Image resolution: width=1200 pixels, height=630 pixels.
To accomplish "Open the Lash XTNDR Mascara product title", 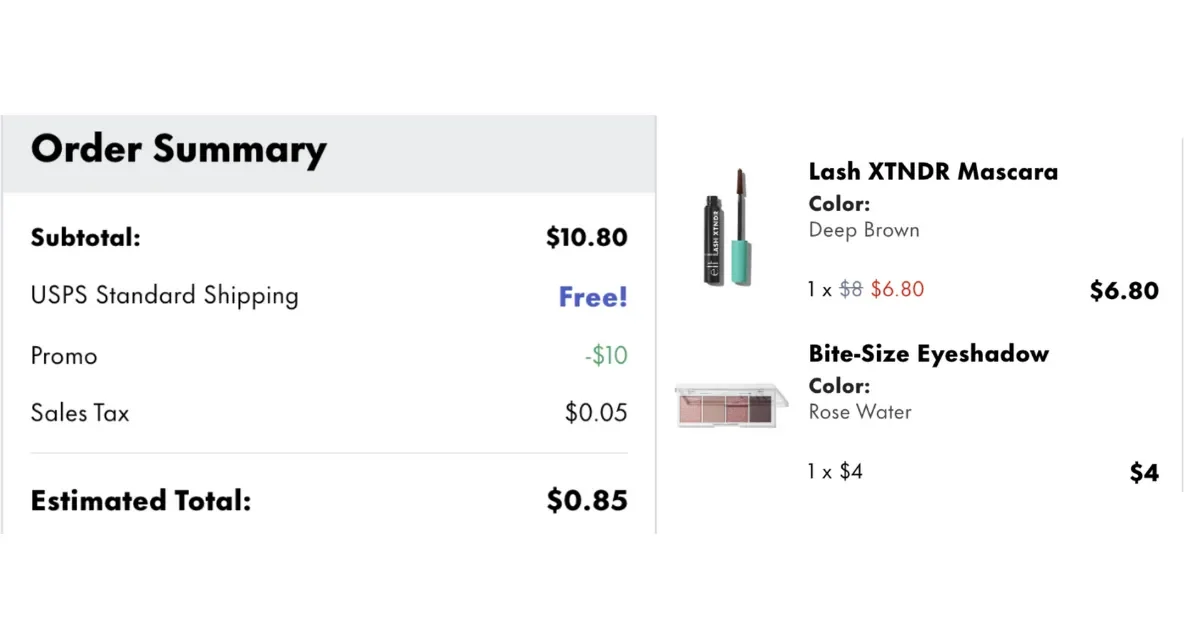I will 933,172.
